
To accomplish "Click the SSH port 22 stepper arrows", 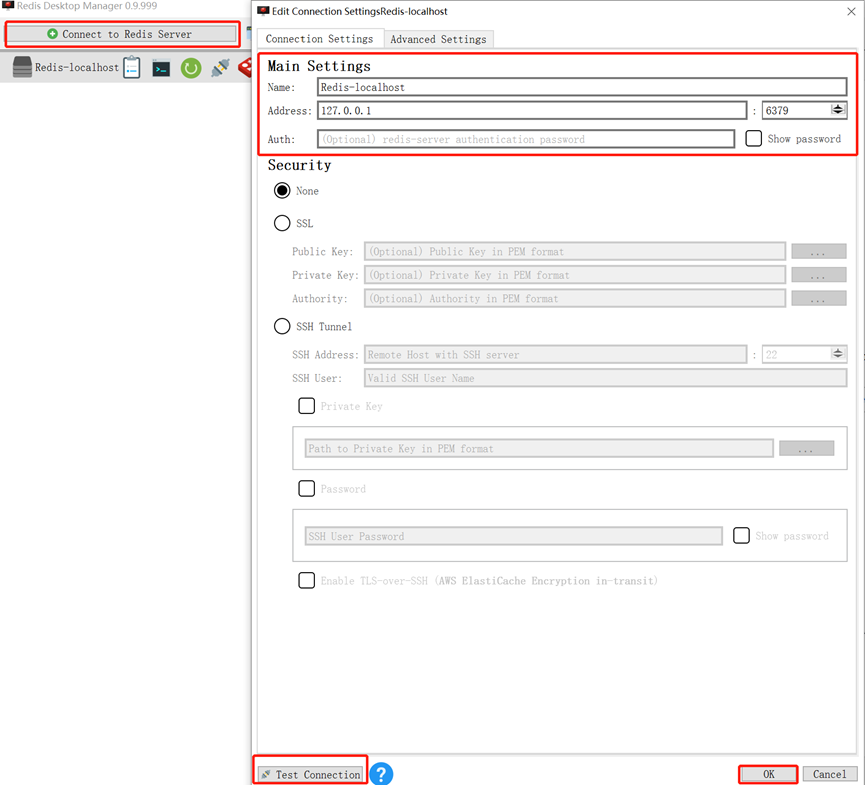I will (x=838, y=353).
